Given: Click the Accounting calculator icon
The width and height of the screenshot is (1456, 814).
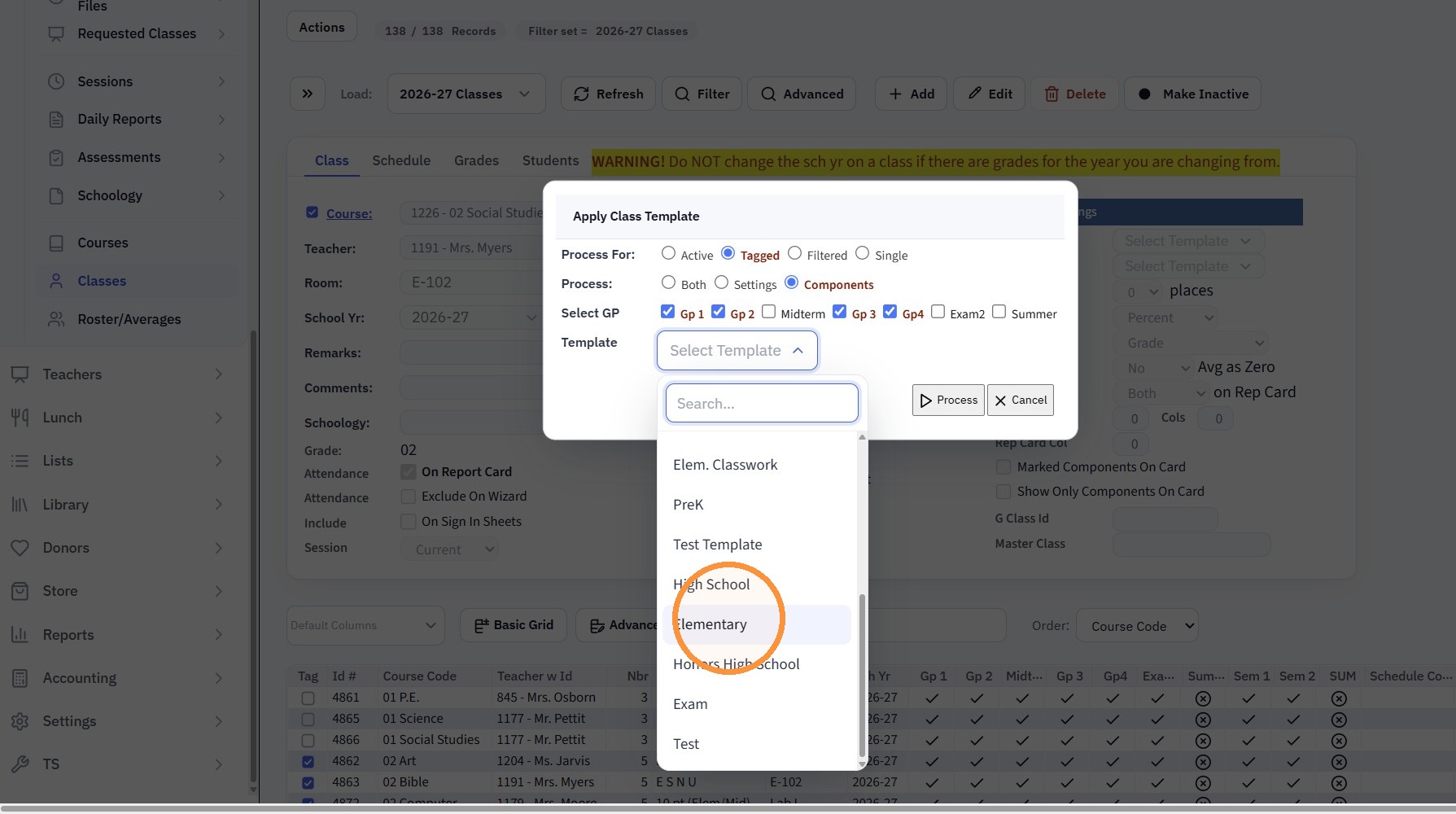Looking at the screenshot, I should [x=20, y=678].
